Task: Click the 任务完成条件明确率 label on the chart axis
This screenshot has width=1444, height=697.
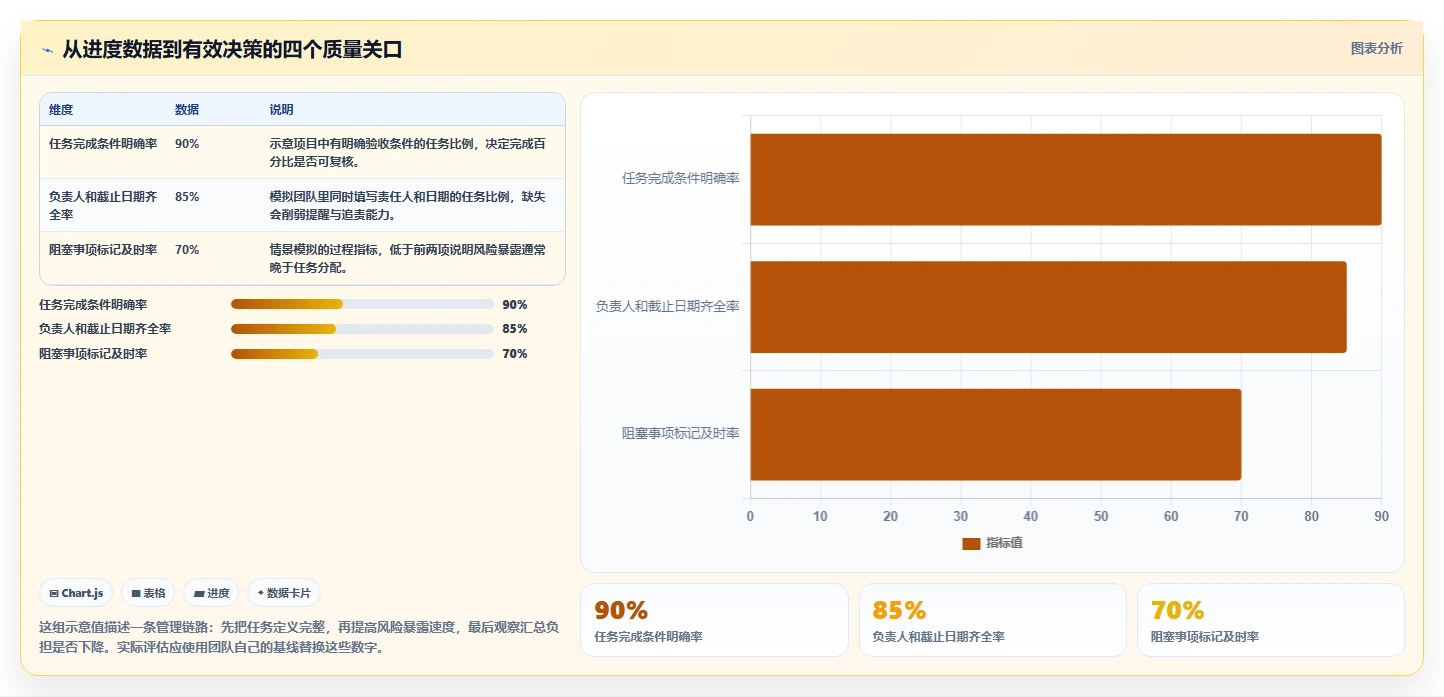Action: pyautogui.click(x=681, y=179)
